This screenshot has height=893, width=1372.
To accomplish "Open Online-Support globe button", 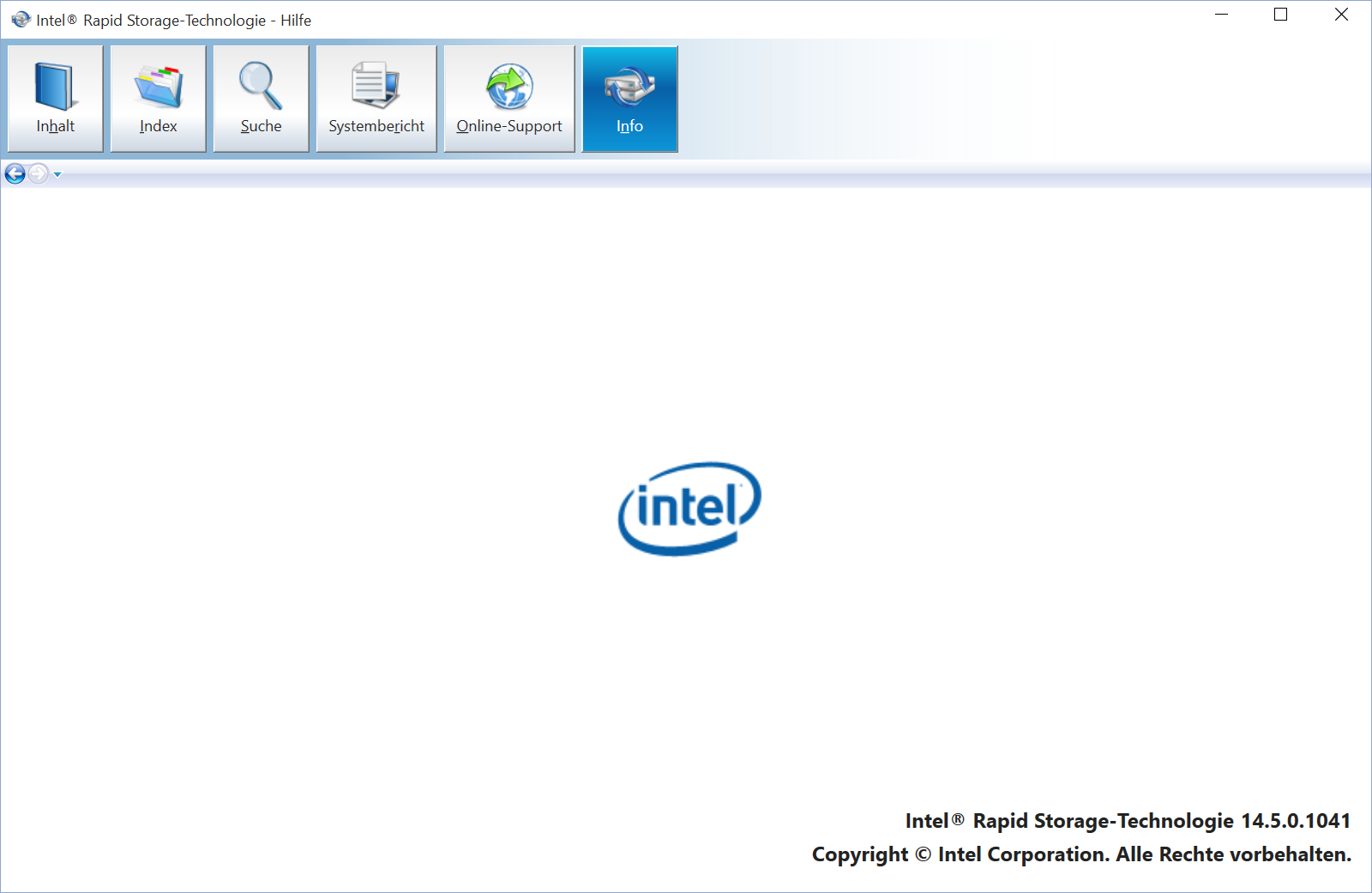I will (x=509, y=99).
